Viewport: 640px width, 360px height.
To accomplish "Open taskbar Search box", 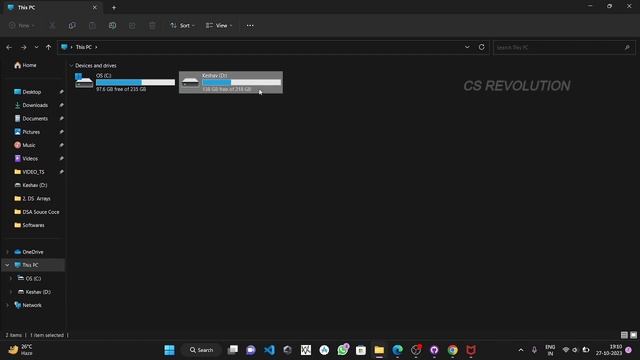I will pyautogui.click(x=201, y=350).
